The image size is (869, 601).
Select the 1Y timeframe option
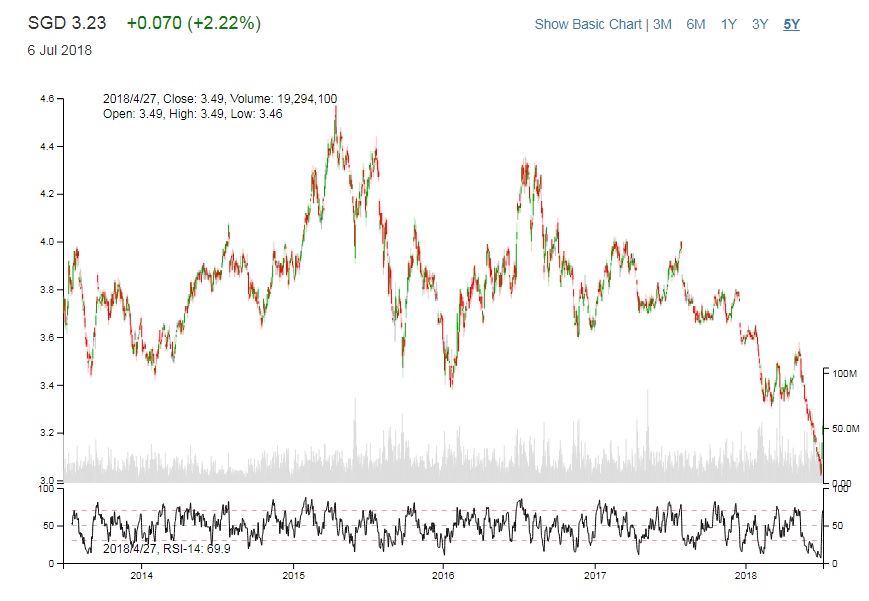(x=727, y=23)
